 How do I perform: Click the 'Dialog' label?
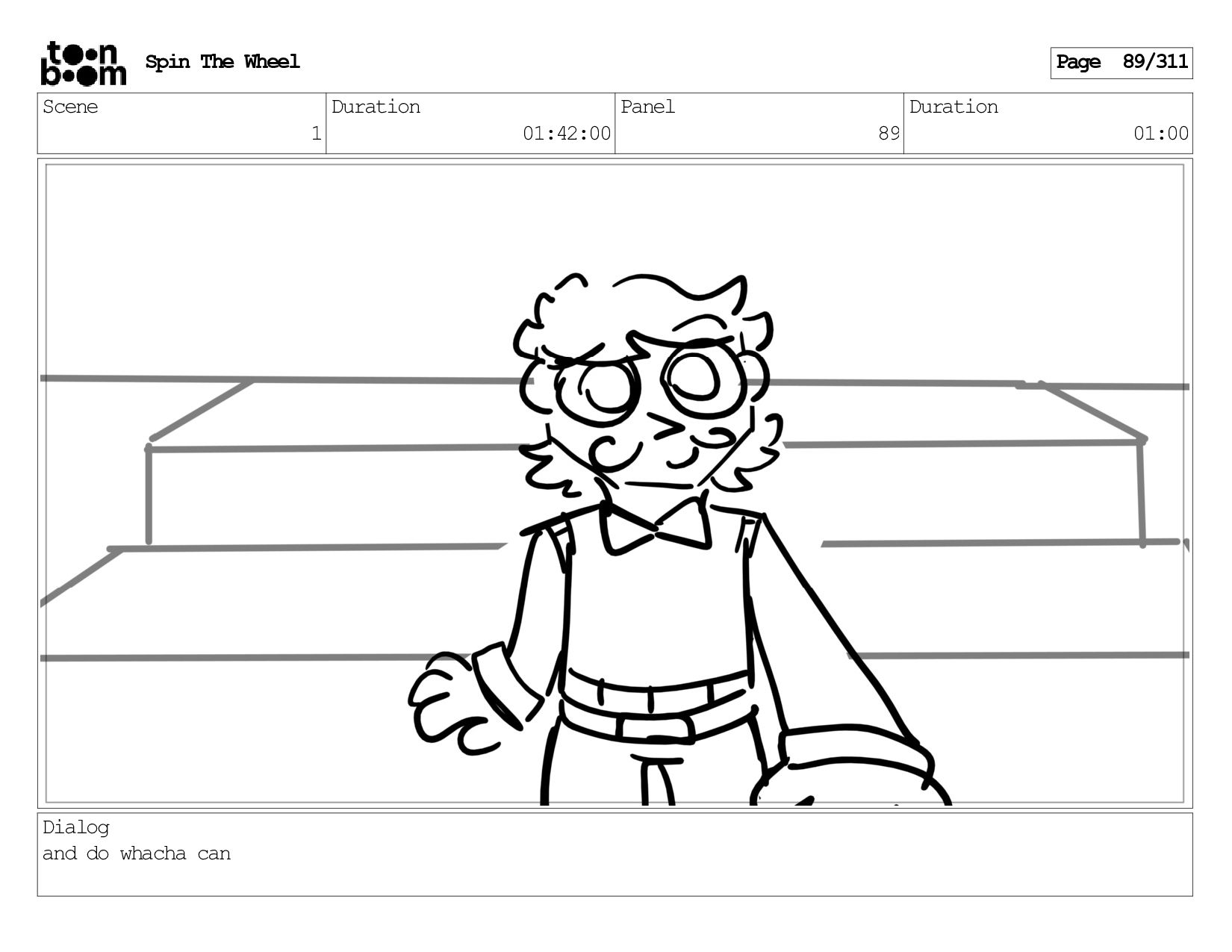pyautogui.click(x=76, y=827)
